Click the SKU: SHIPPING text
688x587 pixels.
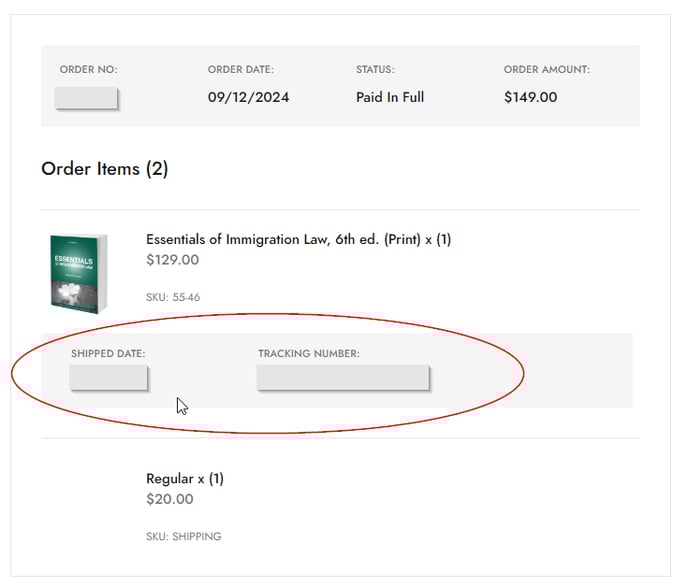click(x=183, y=537)
